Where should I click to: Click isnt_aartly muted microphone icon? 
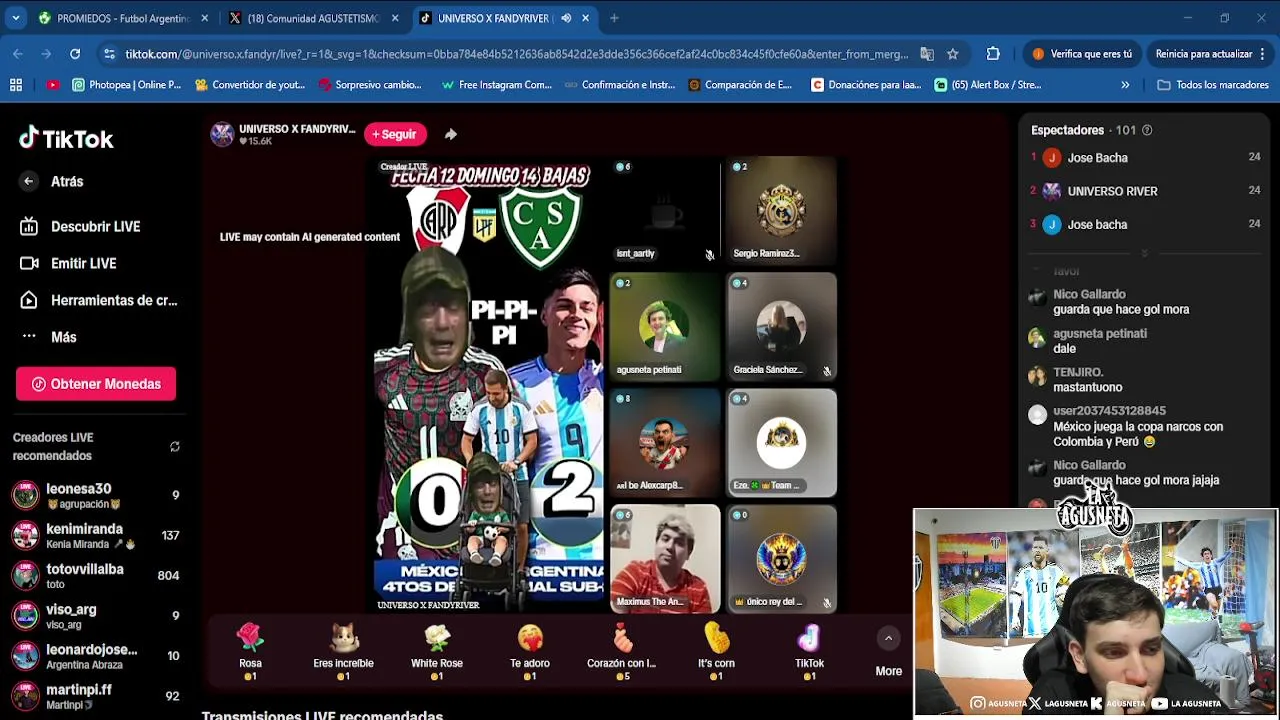pos(710,255)
